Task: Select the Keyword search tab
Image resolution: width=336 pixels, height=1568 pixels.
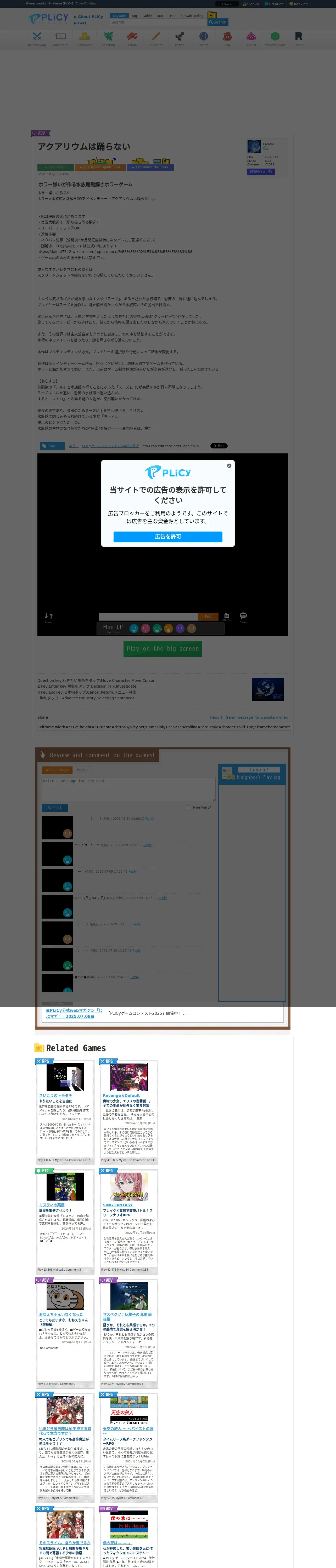Action: point(120,16)
